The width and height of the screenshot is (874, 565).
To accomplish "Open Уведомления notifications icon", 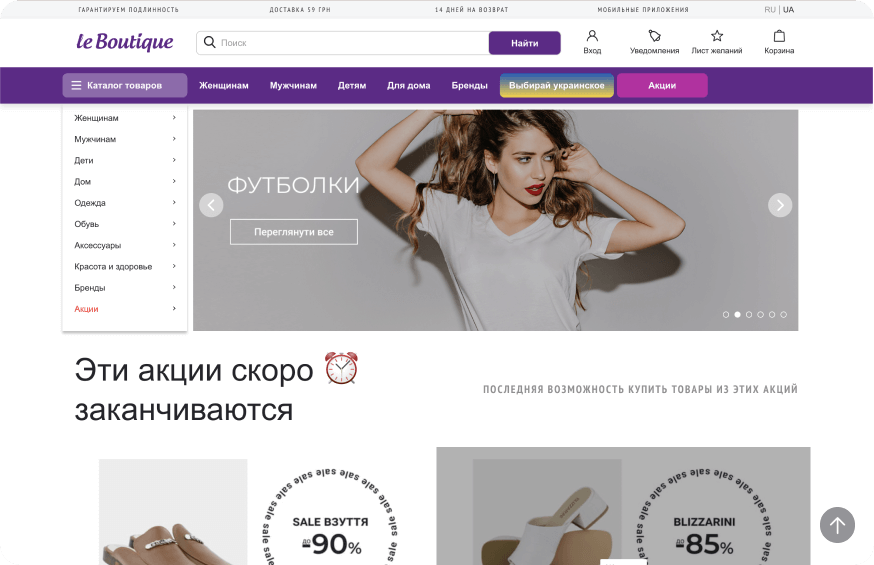I will point(654,36).
